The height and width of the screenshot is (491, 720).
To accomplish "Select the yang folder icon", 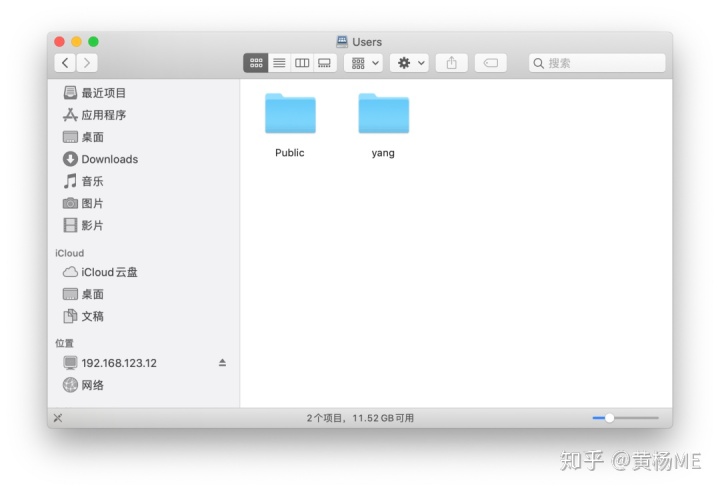I will [383, 113].
